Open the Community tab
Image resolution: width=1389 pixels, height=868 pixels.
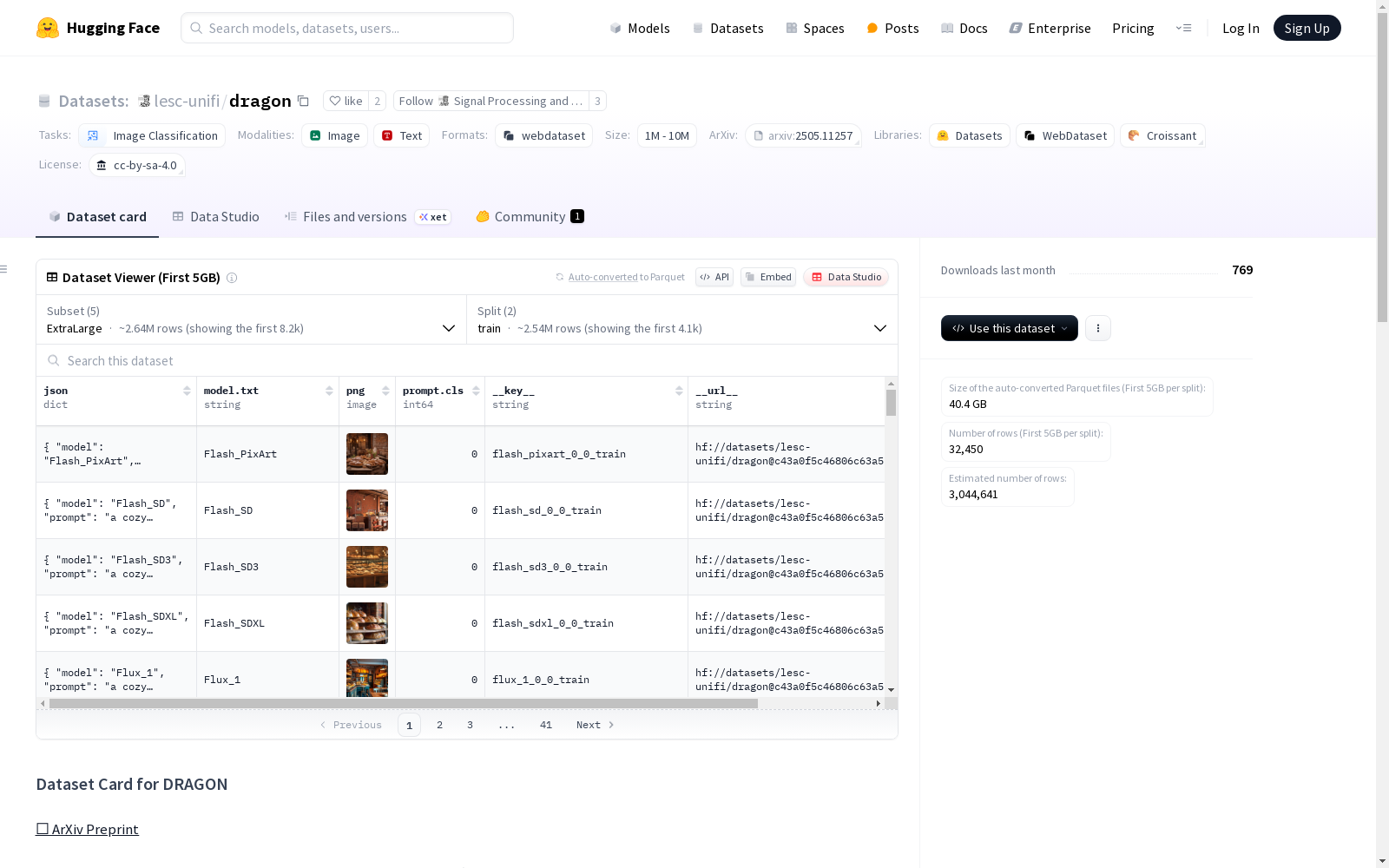coord(530,217)
